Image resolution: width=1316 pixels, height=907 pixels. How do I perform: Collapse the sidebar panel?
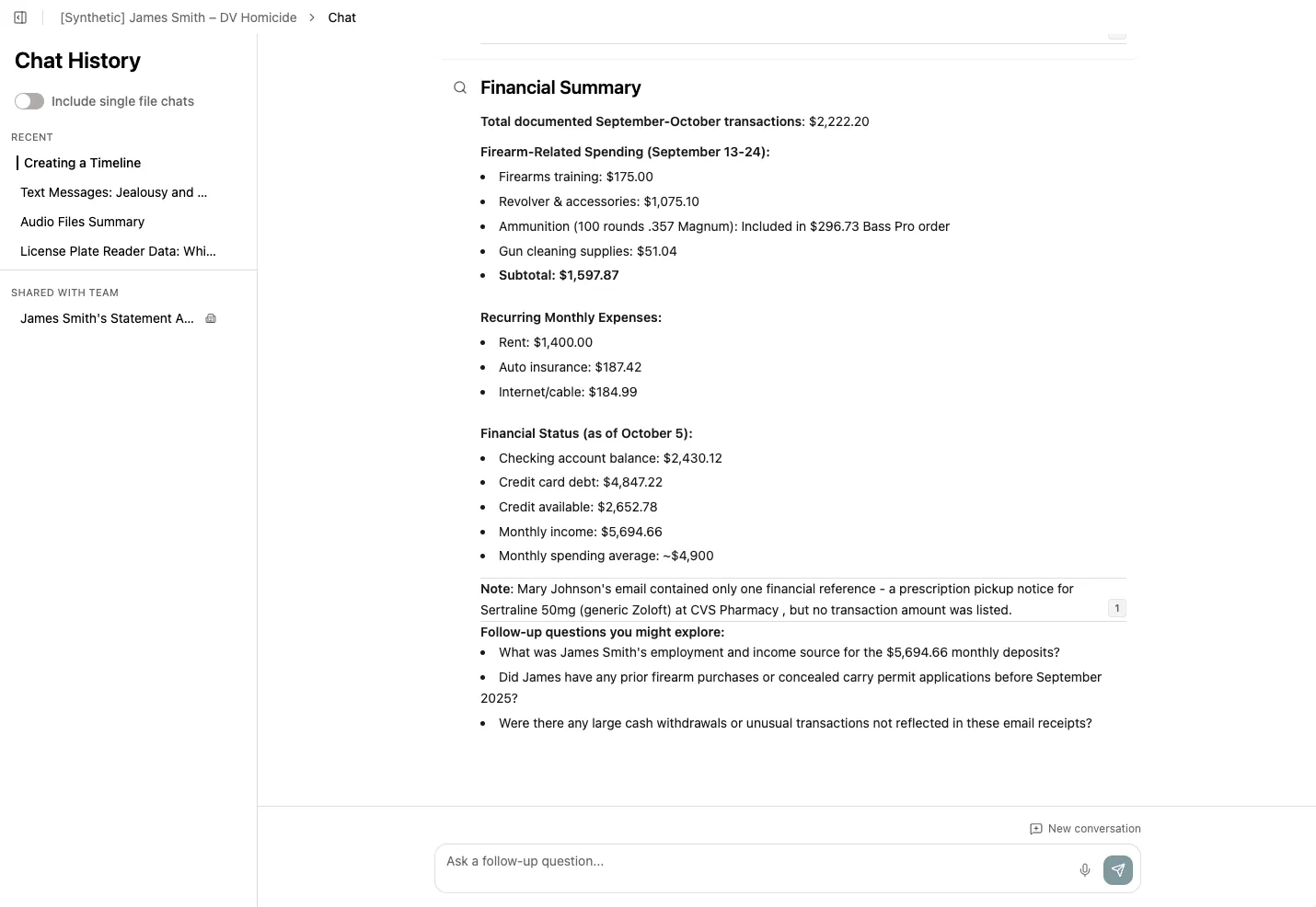19,17
